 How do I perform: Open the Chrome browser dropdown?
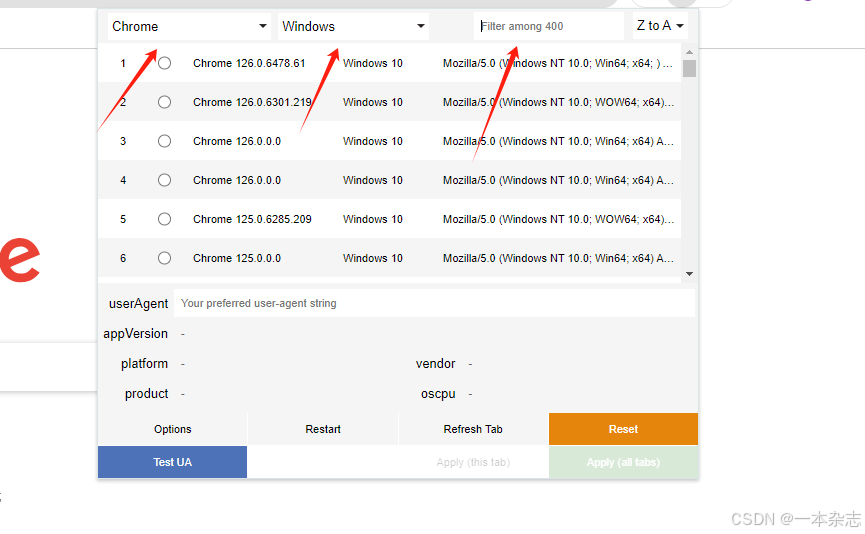(189, 26)
